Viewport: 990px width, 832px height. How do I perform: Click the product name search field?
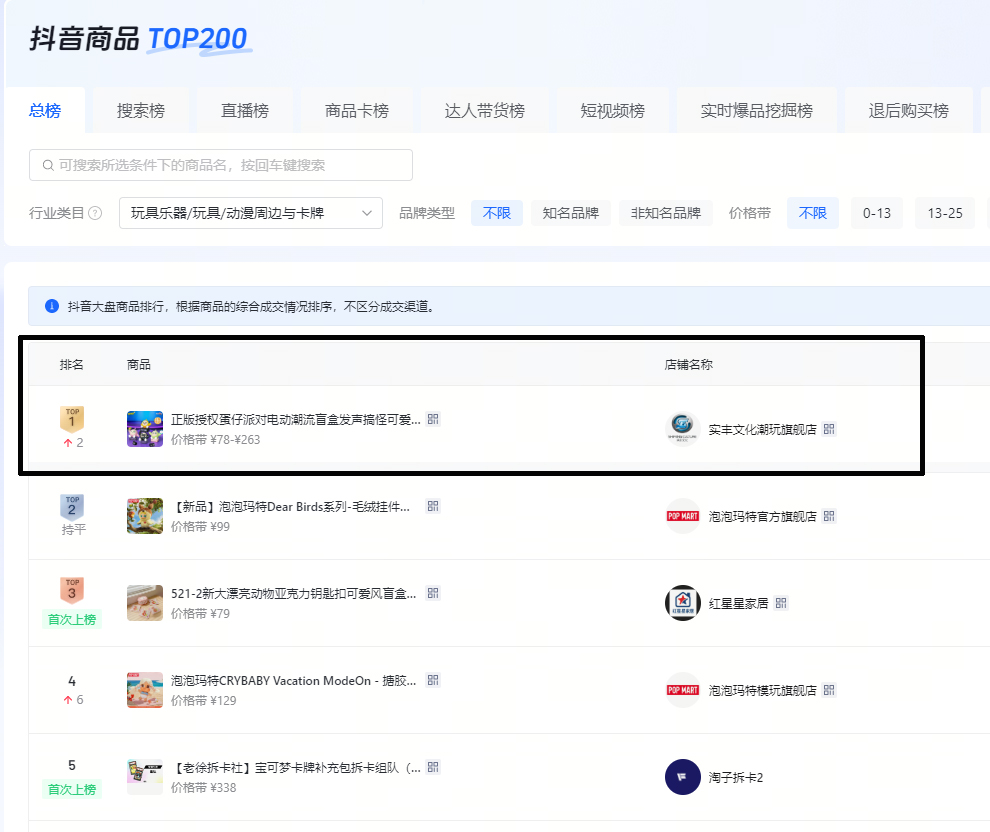221,165
